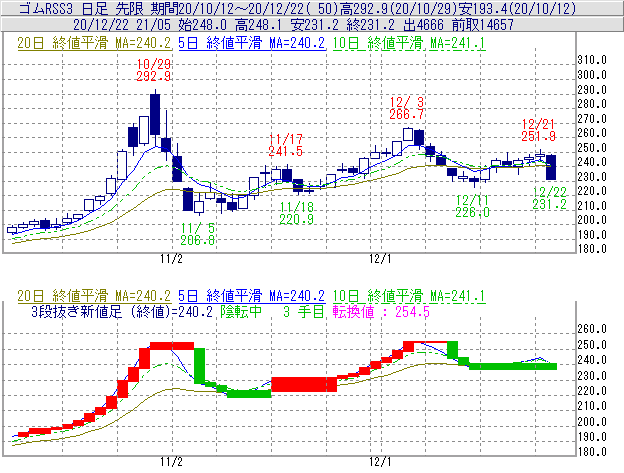Viewport: 624px width, 473px height.
Task: Select candlestick chart's 10日 終値平滑 MA=241.1 legend
Action: tap(409, 43)
